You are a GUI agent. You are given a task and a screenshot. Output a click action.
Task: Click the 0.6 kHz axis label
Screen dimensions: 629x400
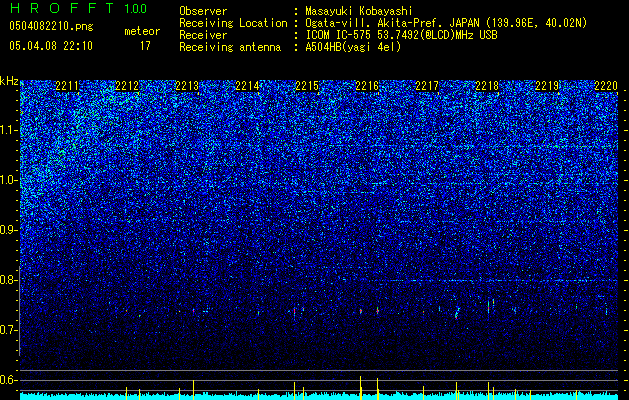pyautogui.click(x=8, y=380)
